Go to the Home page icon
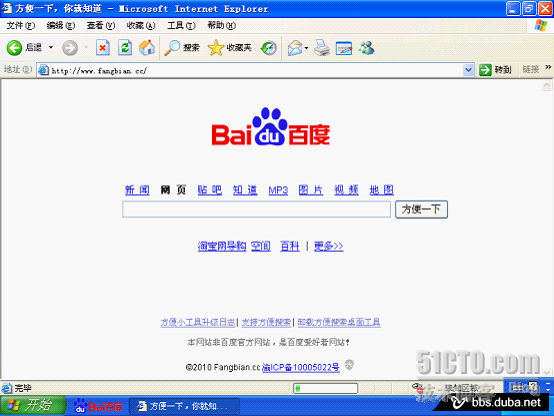 (147, 48)
